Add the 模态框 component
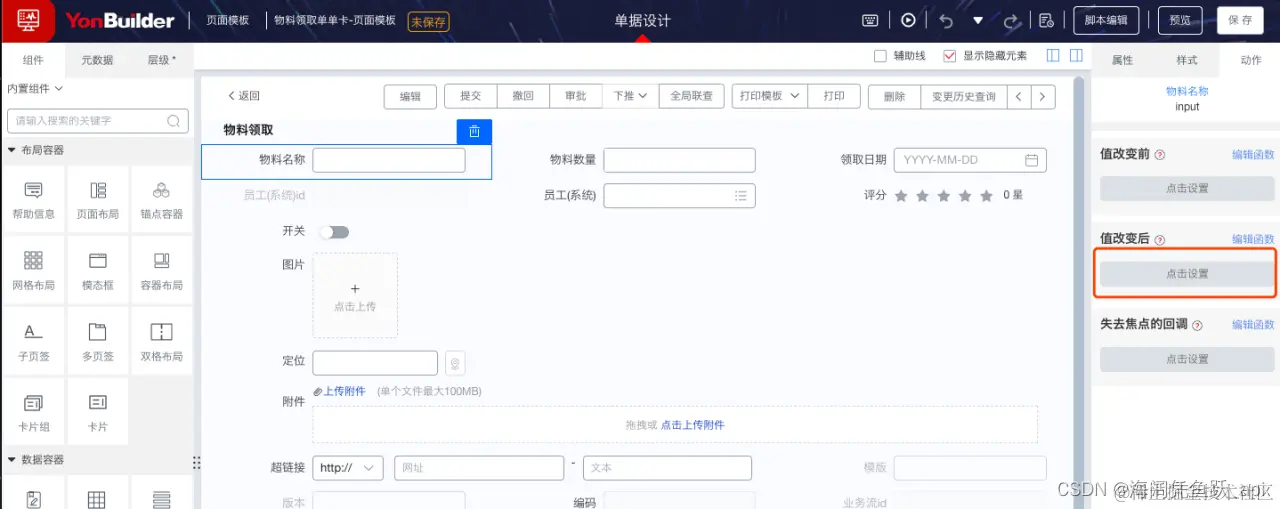 point(97,270)
